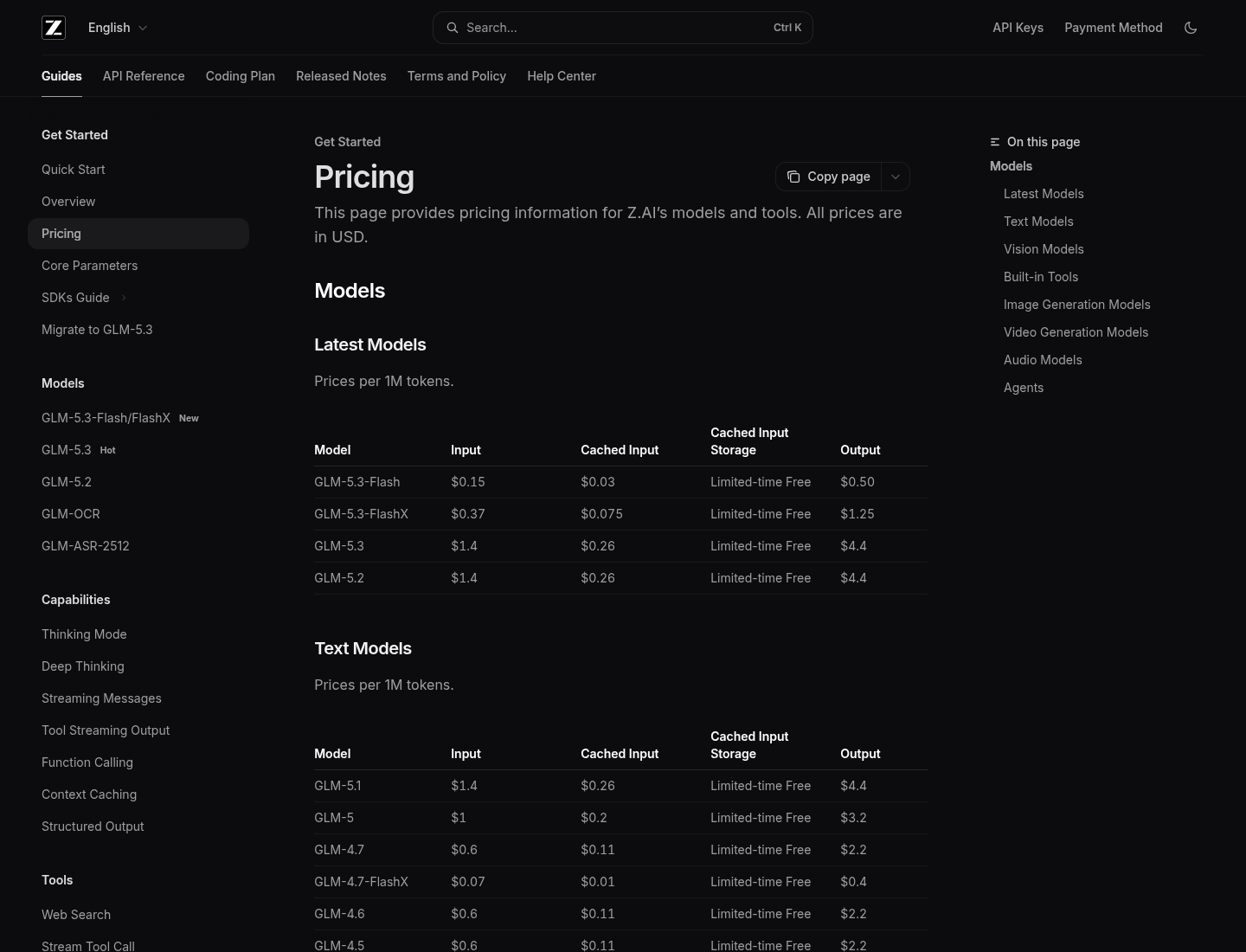1246x952 pixels.
Task: Open the Guides tab
Action: [x=61, y=76]
